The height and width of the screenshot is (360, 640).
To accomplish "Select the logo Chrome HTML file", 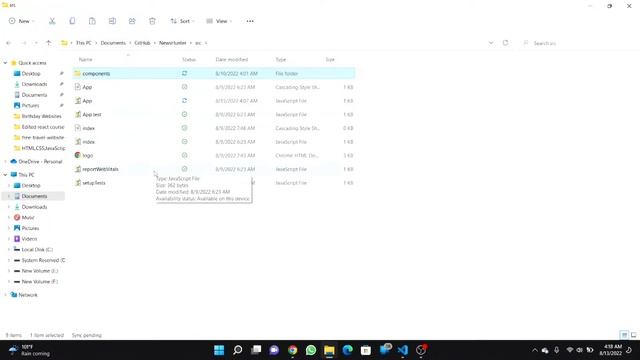I will (x=214, y=156).
